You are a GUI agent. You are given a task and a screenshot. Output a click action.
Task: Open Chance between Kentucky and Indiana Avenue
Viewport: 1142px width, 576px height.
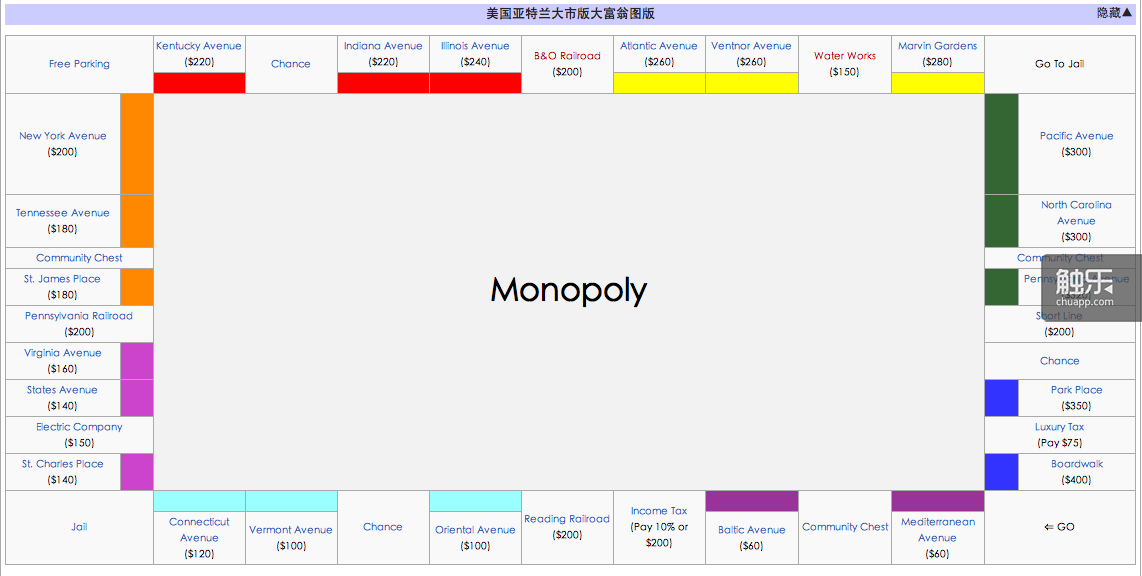[291, 64]
